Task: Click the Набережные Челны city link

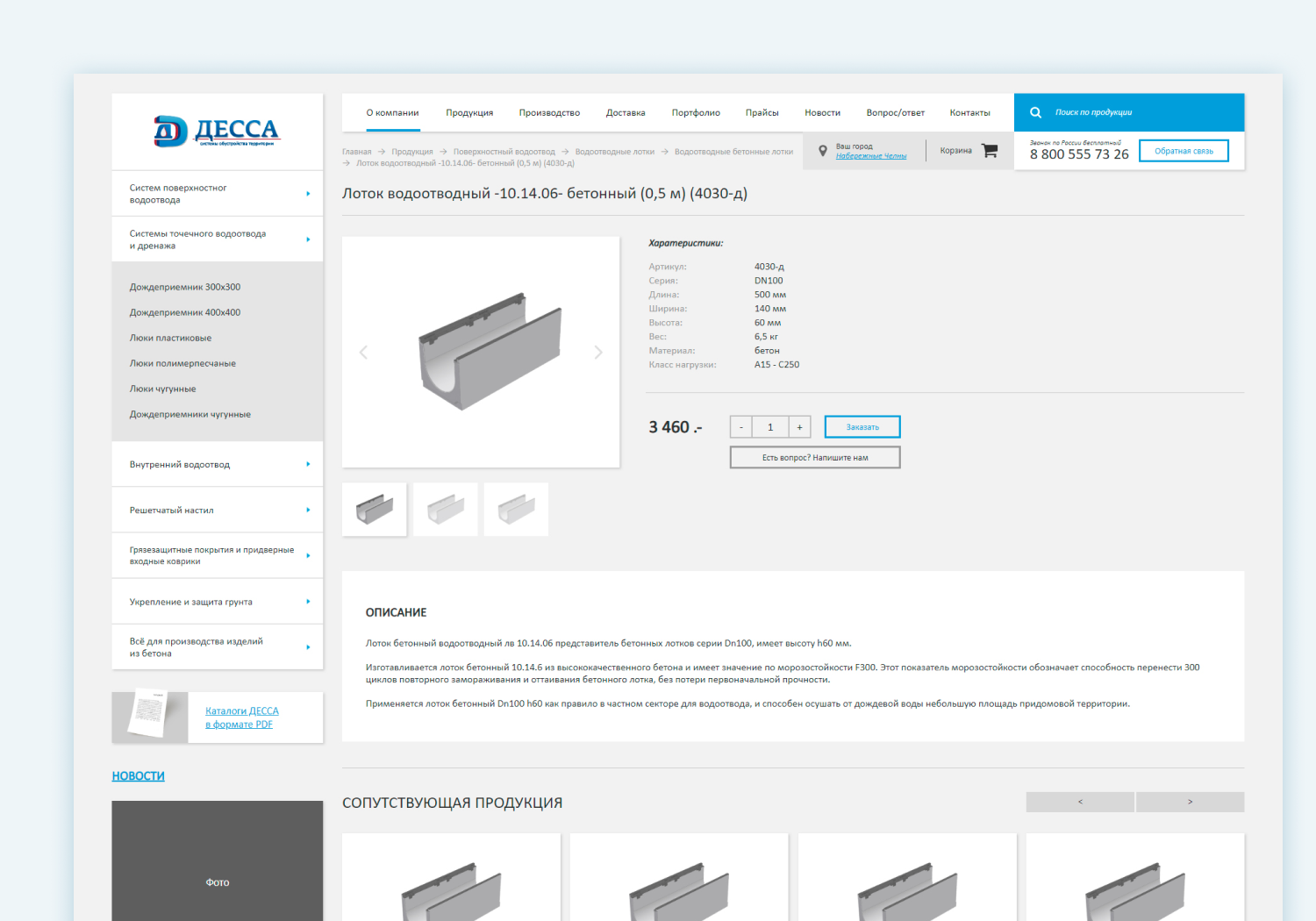Action: (x=870, y=156)
